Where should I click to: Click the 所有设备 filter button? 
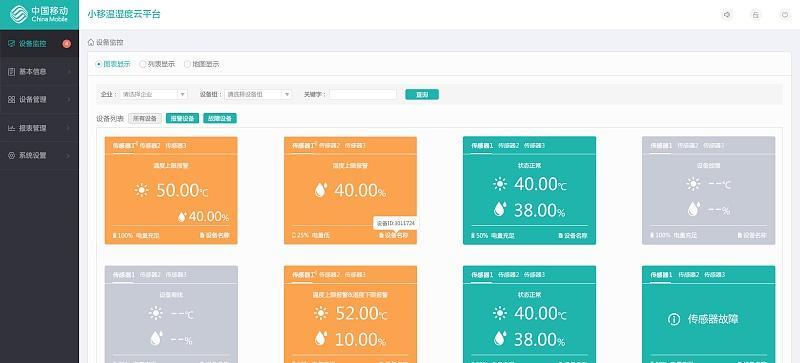pos(145,118)
